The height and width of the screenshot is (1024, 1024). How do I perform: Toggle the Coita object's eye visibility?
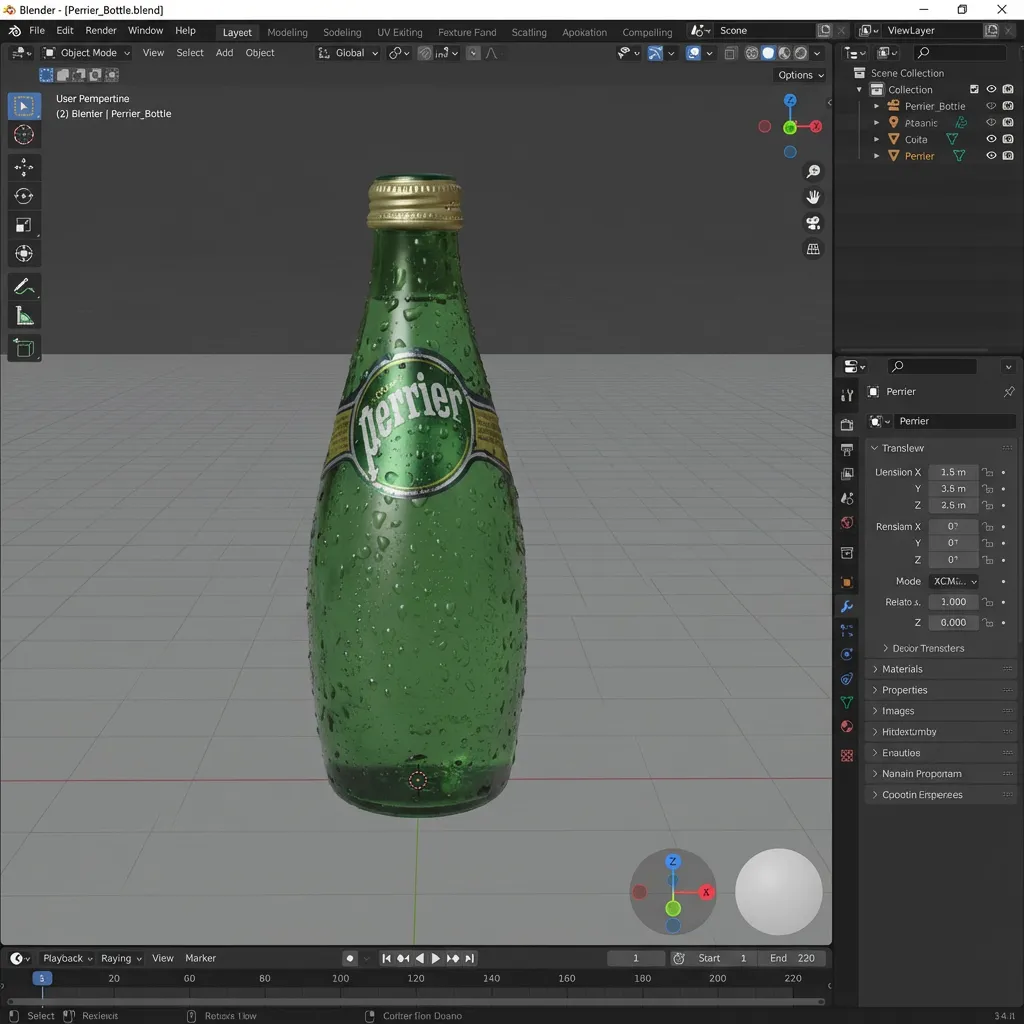(x=991, y=139)
